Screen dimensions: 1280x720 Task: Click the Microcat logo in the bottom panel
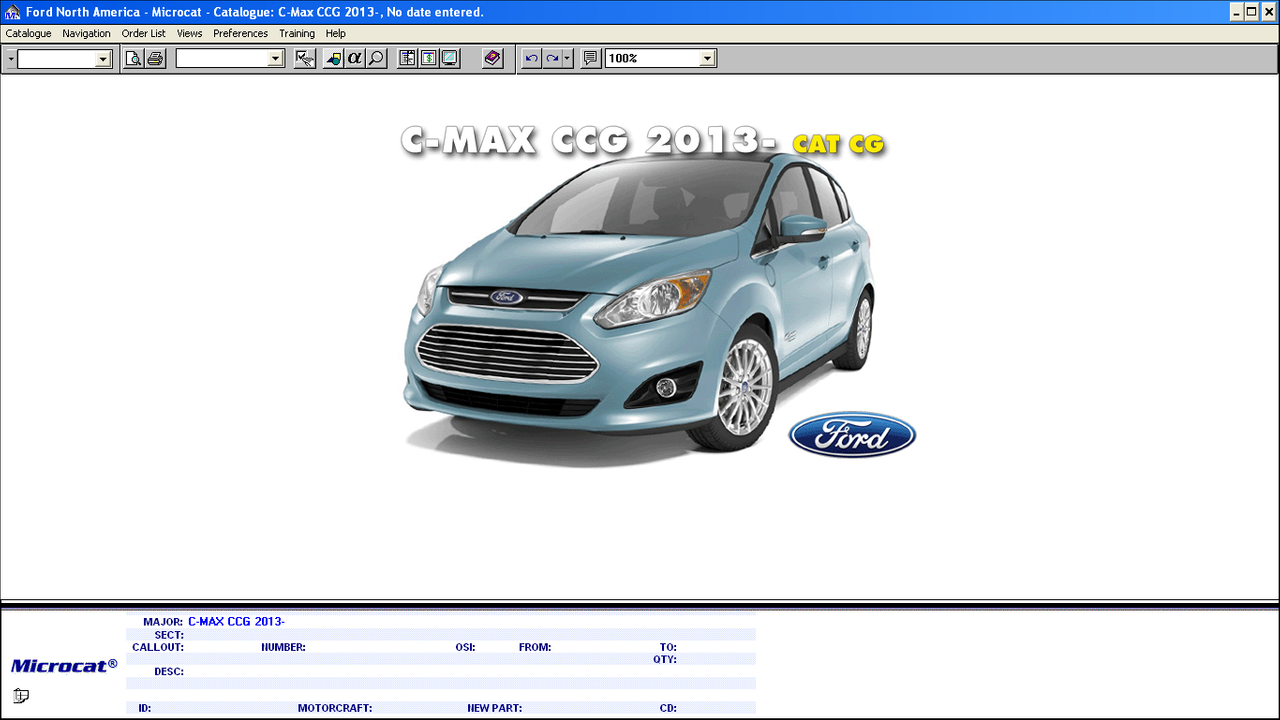tap(64, 665)
